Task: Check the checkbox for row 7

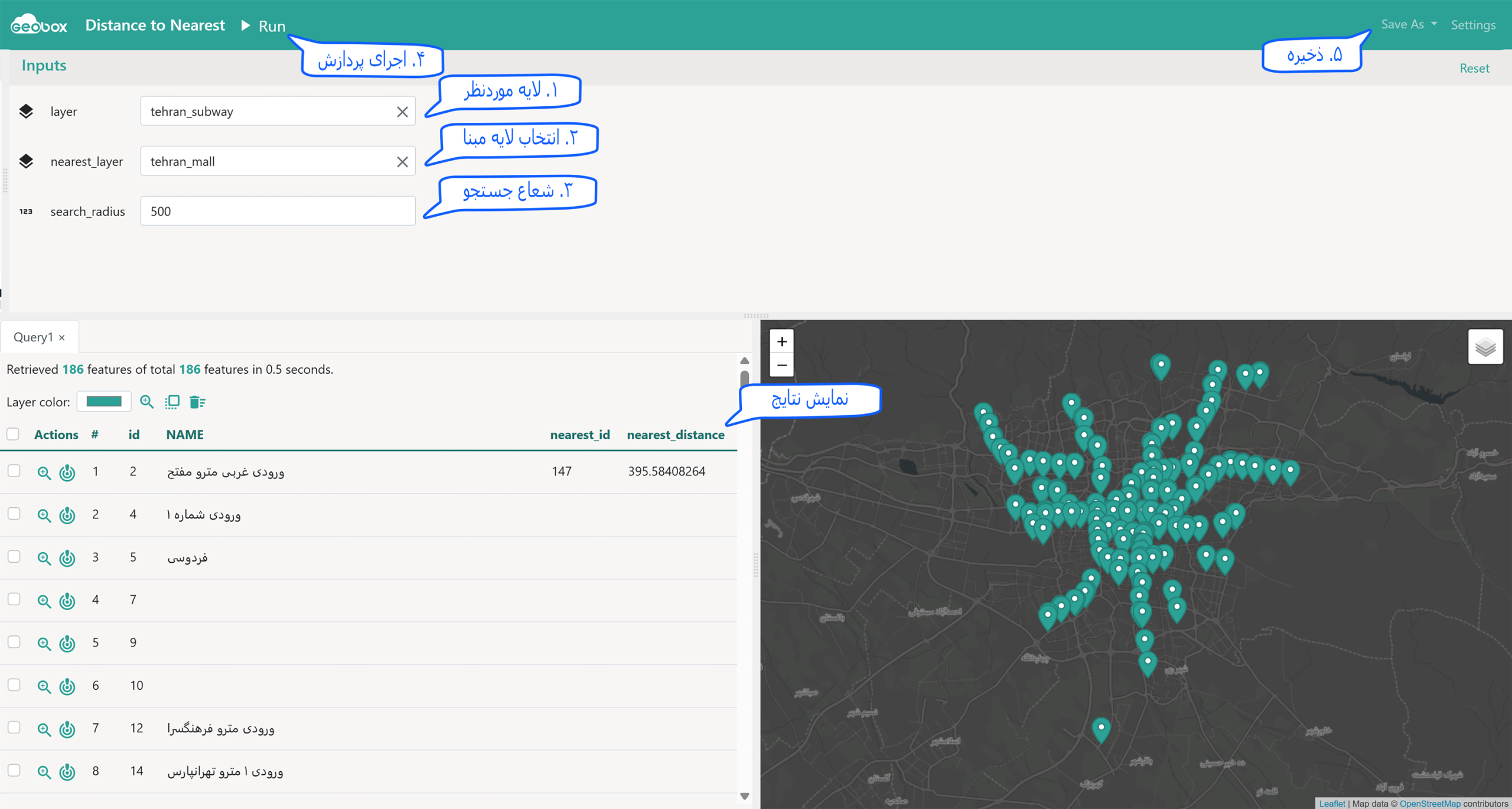Action: [x=14, y=728]
